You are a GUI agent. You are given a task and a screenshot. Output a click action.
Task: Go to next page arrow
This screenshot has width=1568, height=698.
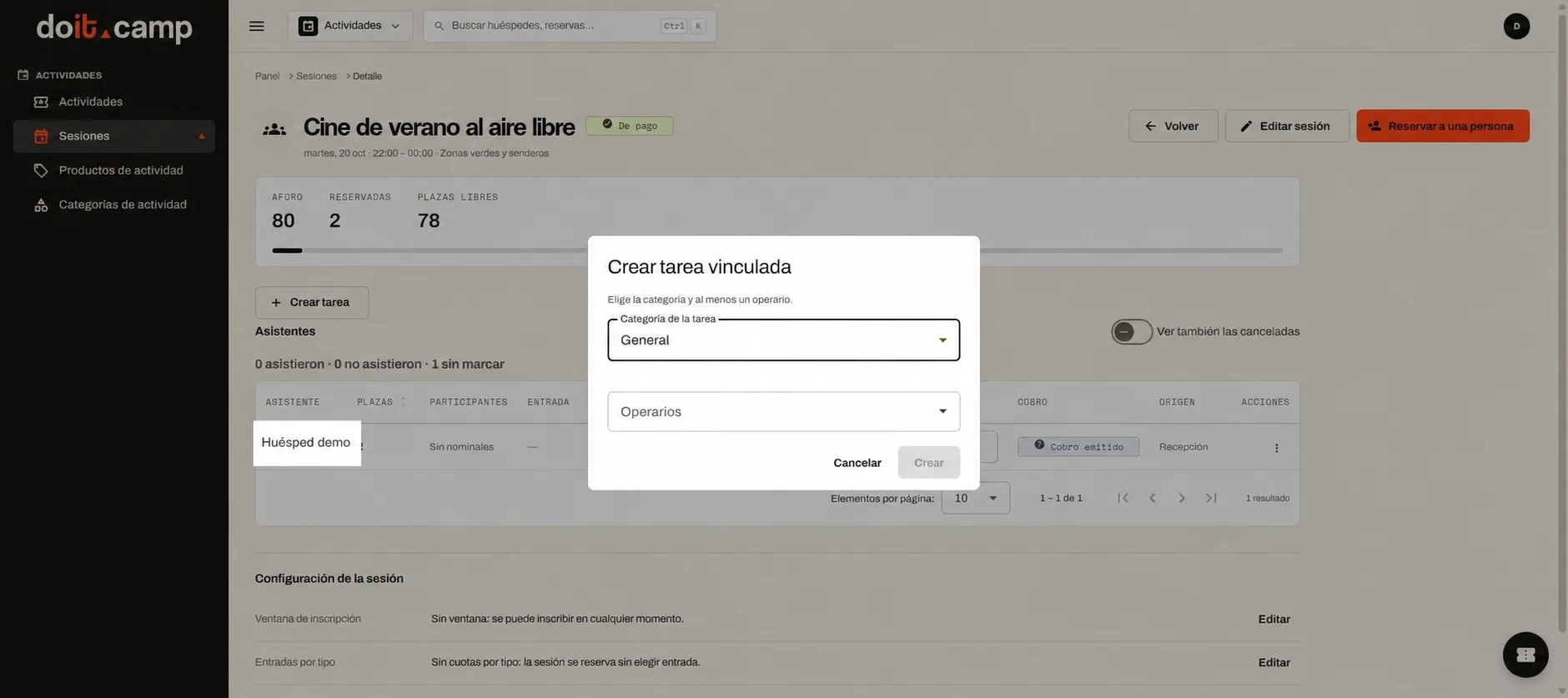tap(1181, 498)
